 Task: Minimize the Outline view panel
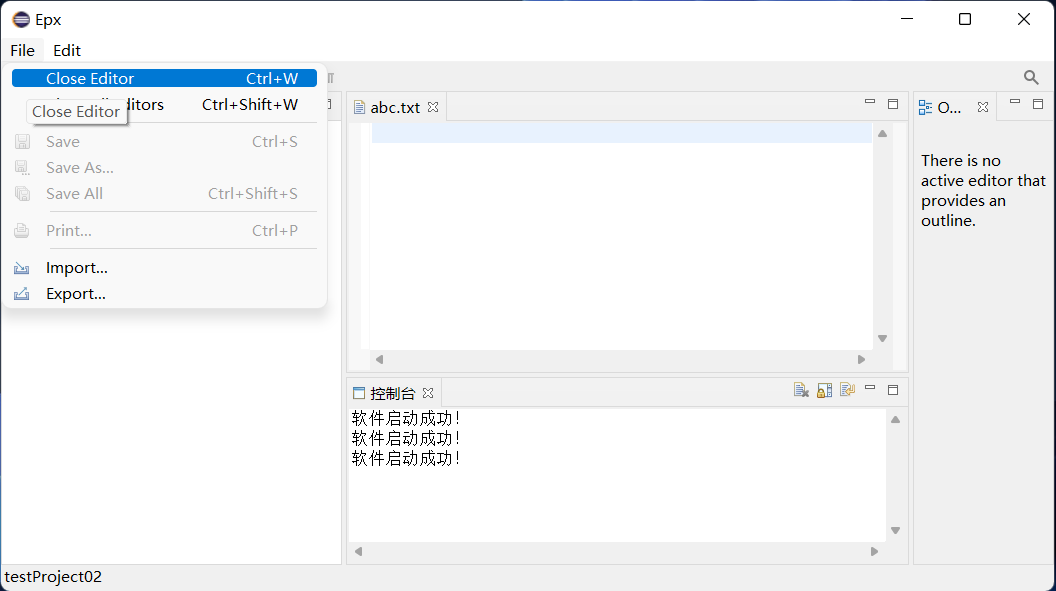(1015, 102)
